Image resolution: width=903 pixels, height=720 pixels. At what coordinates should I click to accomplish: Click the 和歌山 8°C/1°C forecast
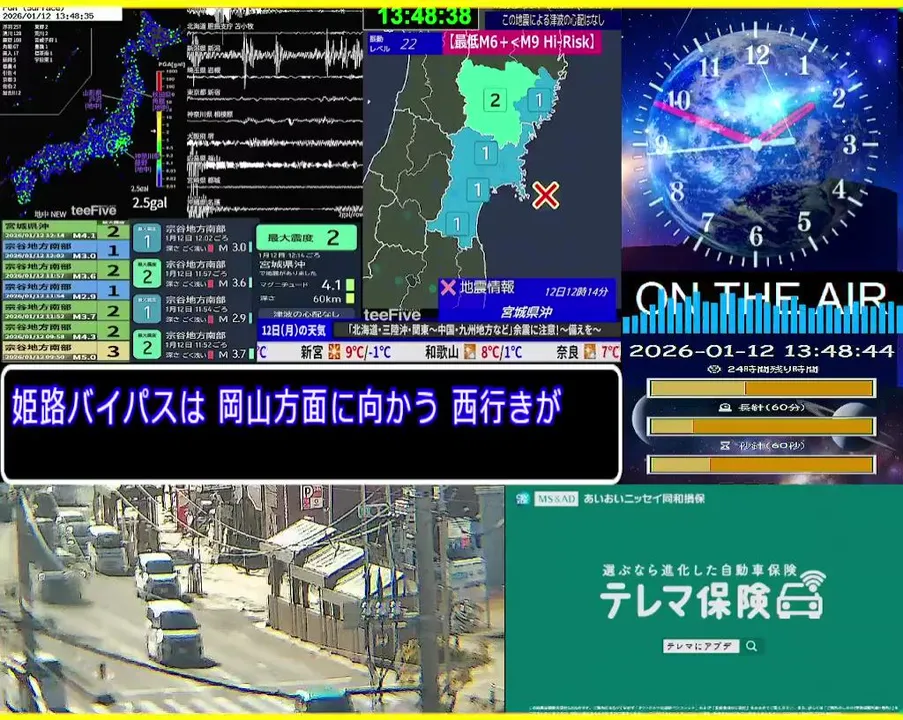pos(473,352)
